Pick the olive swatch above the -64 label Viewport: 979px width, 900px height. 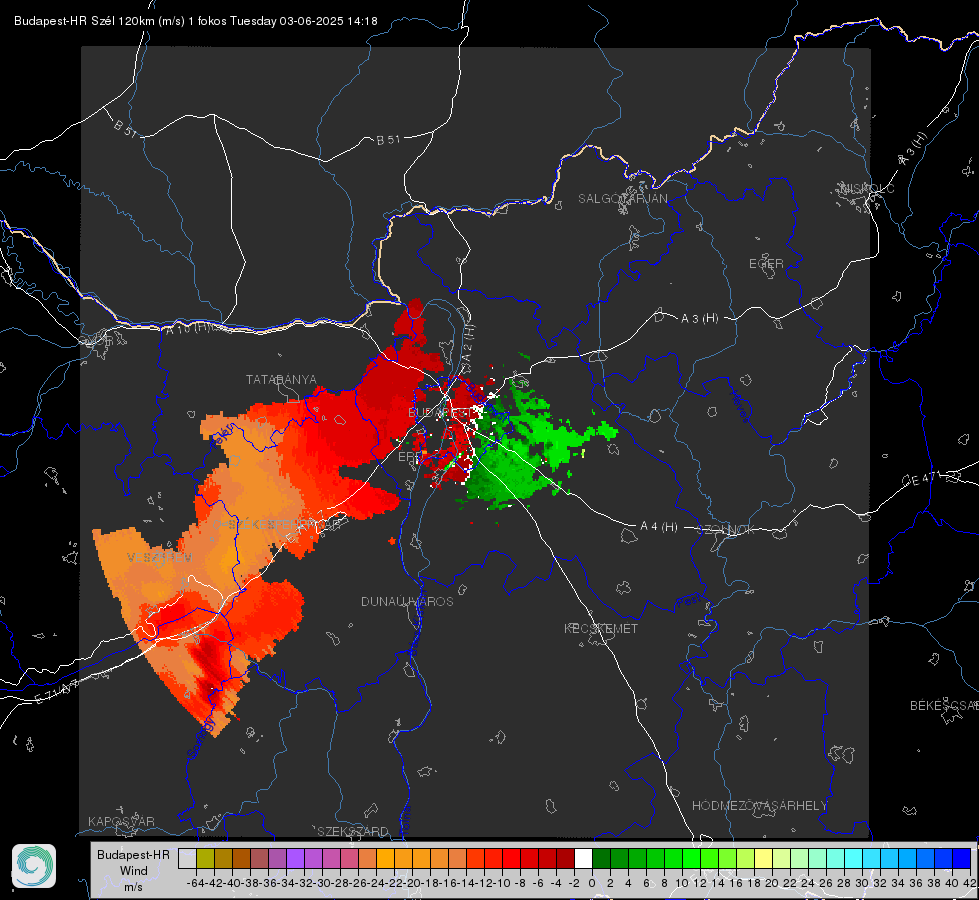pyautogui.click(x=205, y=858)
